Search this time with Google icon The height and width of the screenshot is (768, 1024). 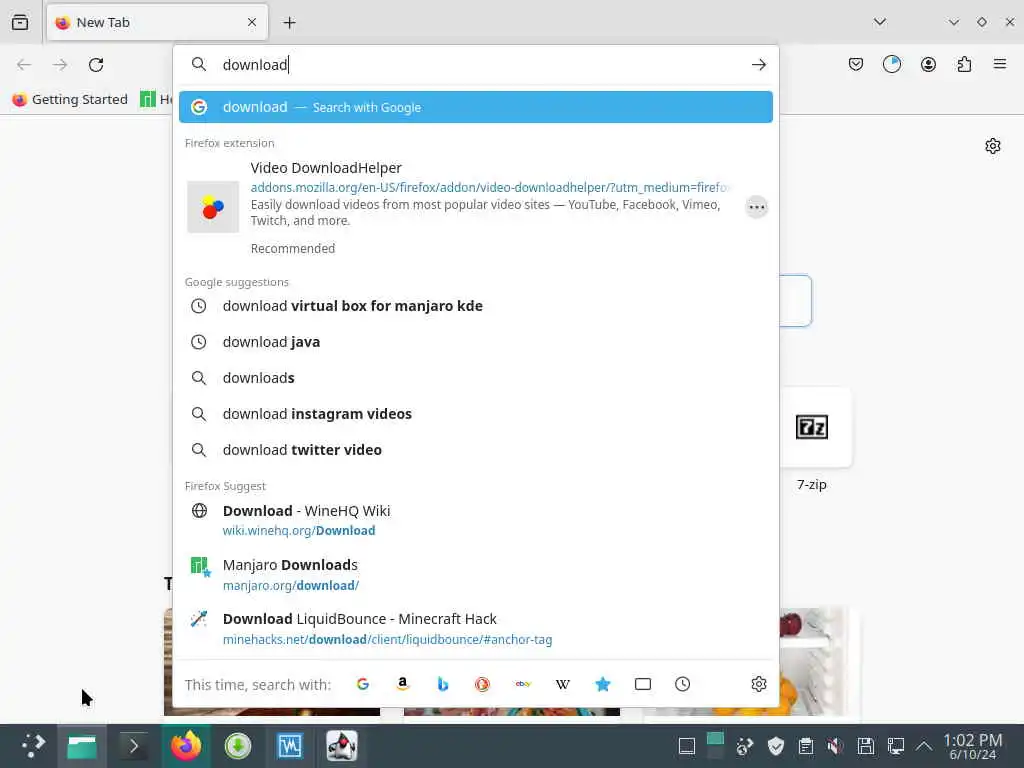tap(363, 684)
